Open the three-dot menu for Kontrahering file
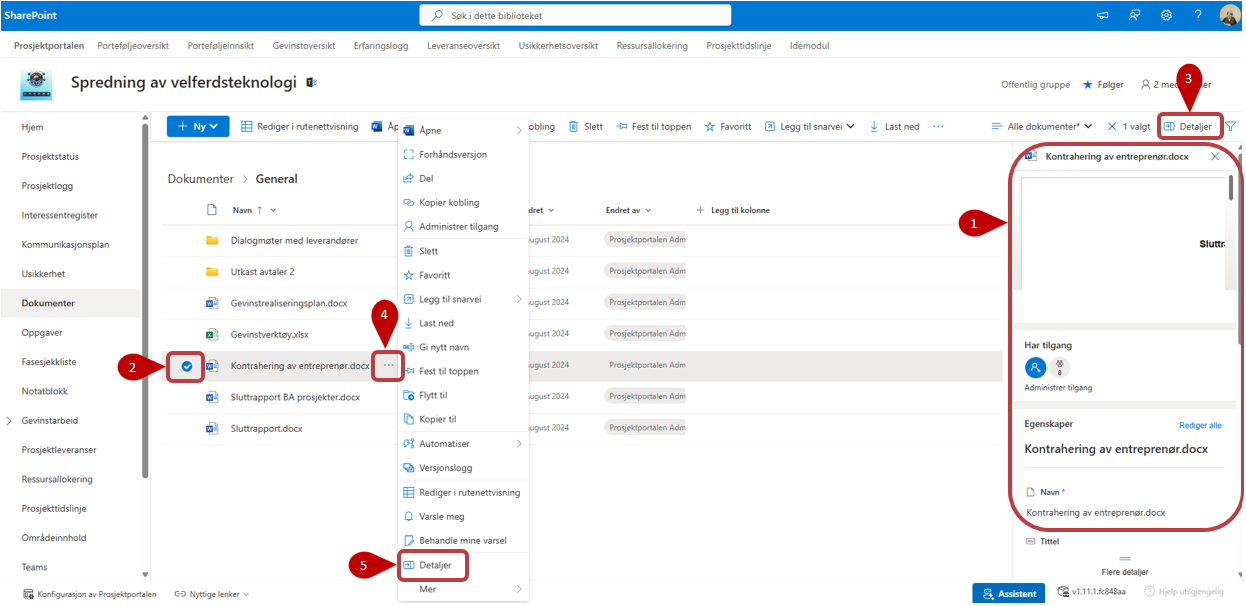Image resolution: width=1246 pixels, height=606 pixels. pyautogui.click(x=389, y=366)
